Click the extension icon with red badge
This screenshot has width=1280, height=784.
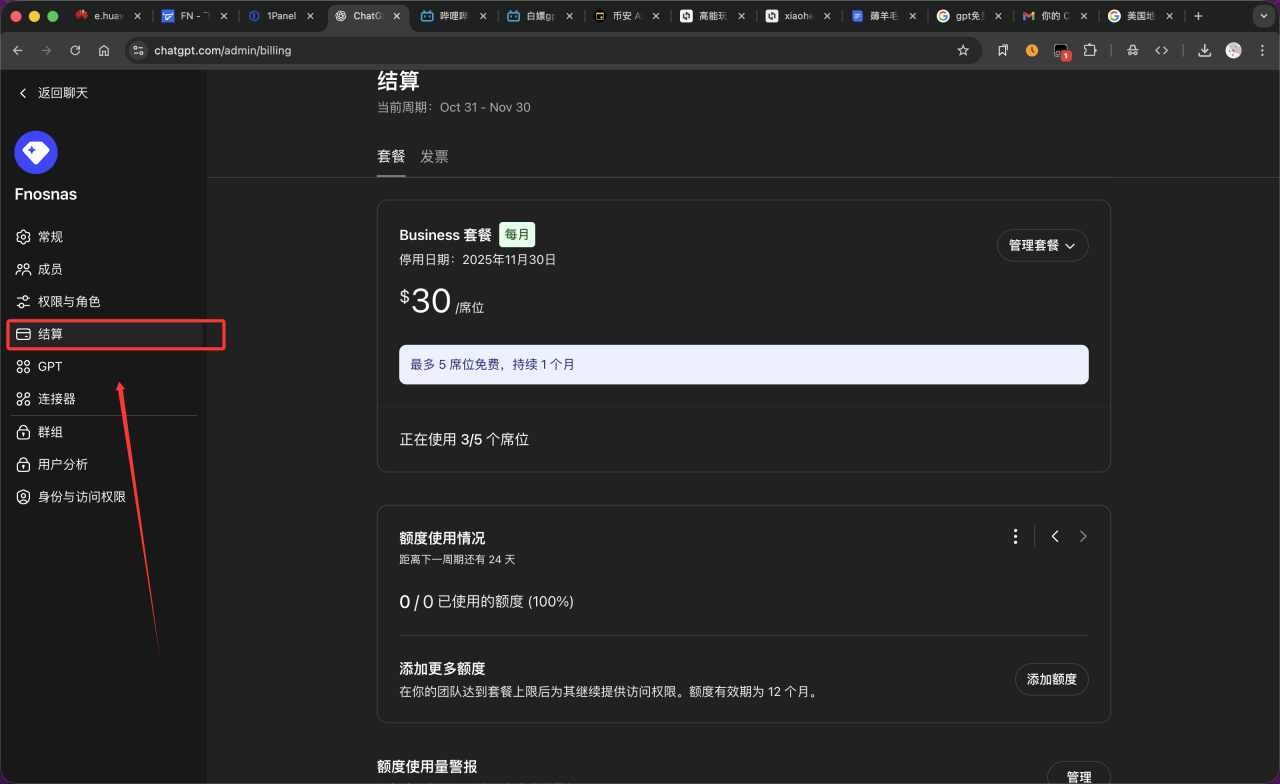pos(1061,51)
